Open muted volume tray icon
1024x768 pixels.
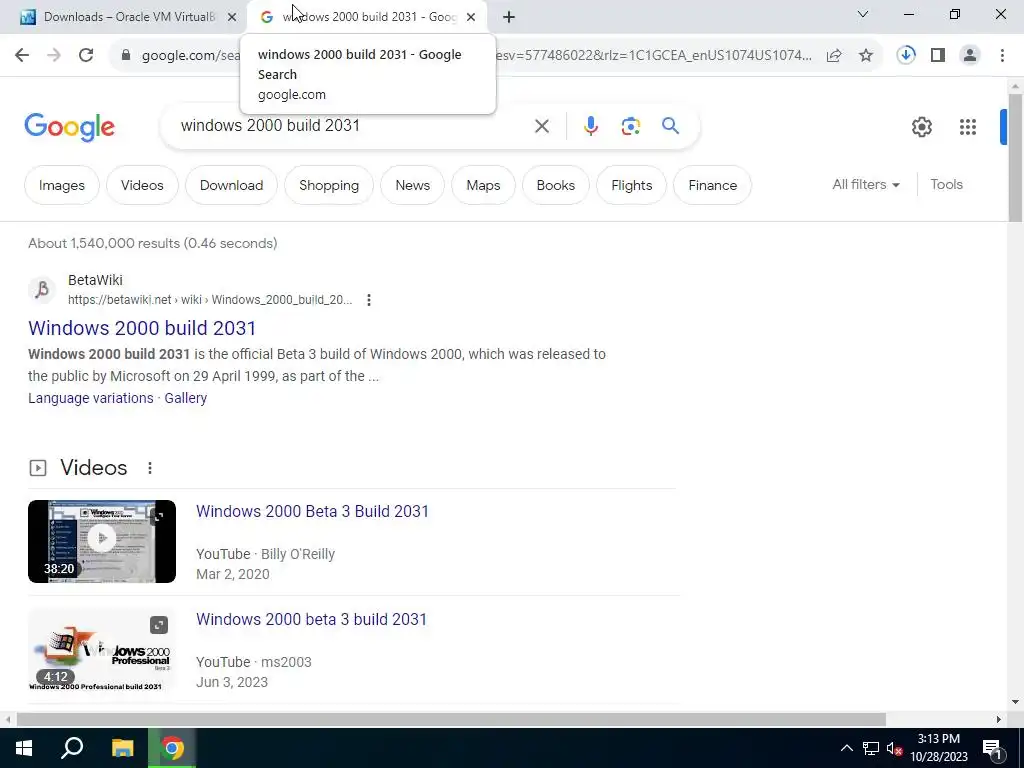(x=895, y=748)
